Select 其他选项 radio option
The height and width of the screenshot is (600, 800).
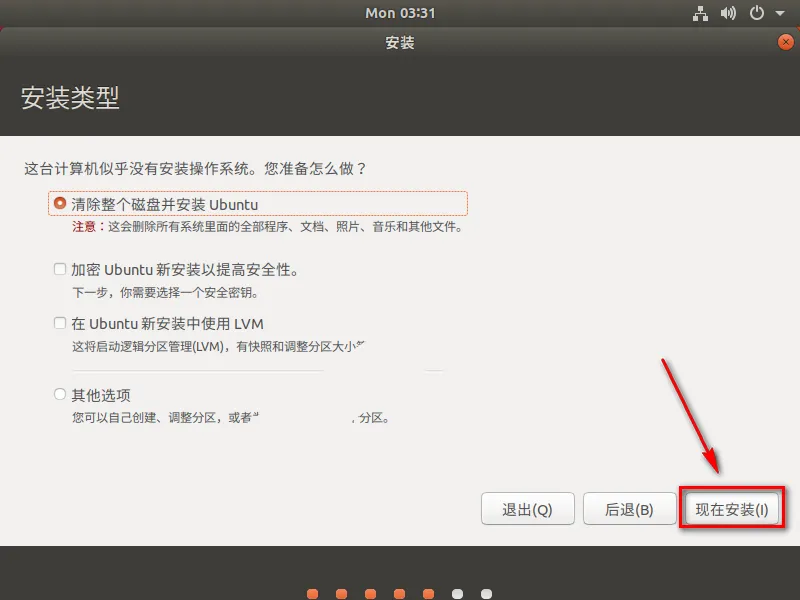60,394
